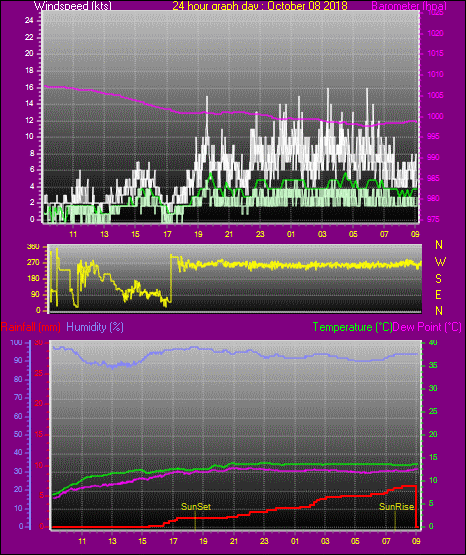466x555 pixels.
Task: Click the N compass label at top
Action: tap(439, 245)
